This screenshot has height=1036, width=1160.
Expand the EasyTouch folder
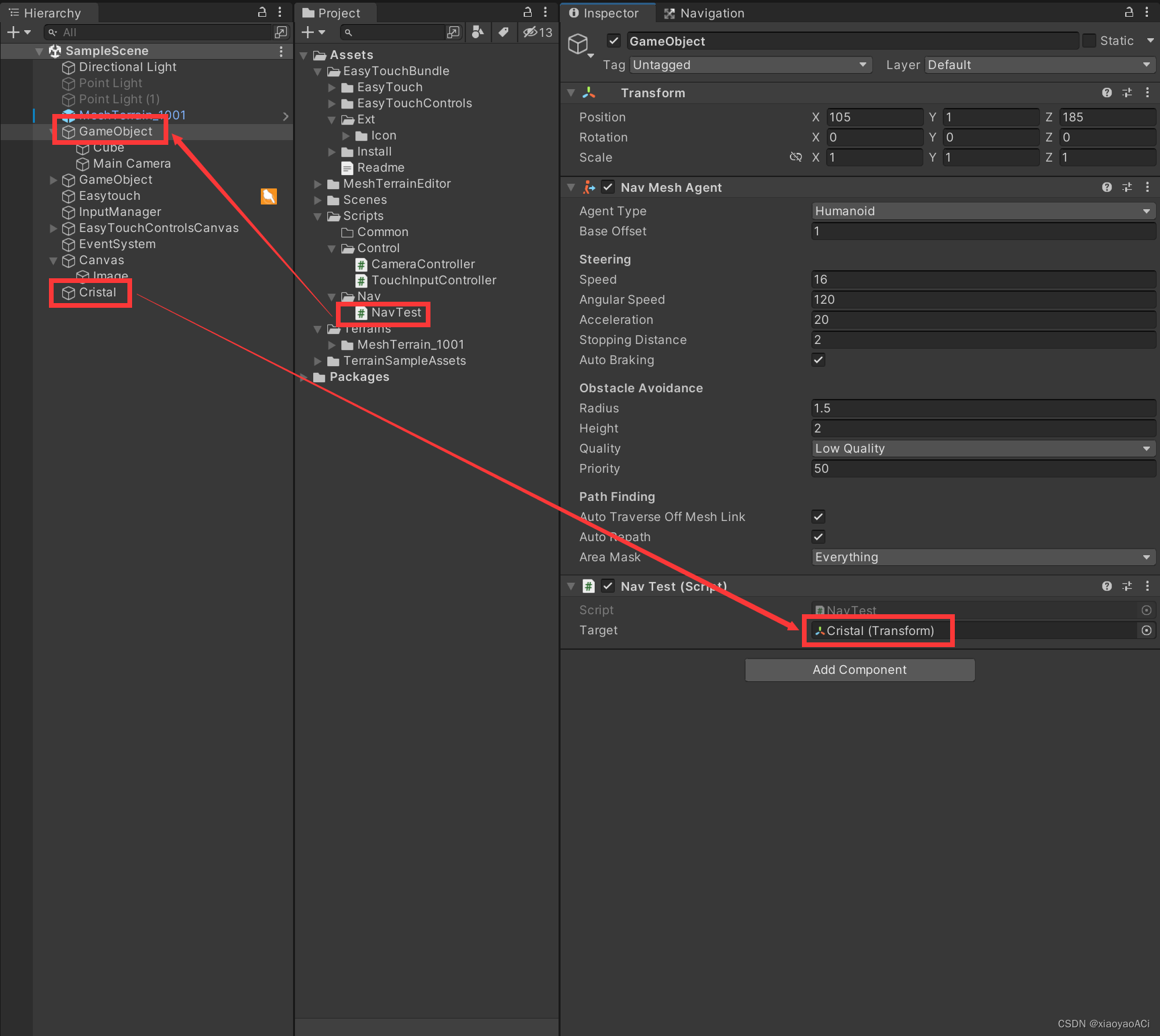click(x=331, y=87)
